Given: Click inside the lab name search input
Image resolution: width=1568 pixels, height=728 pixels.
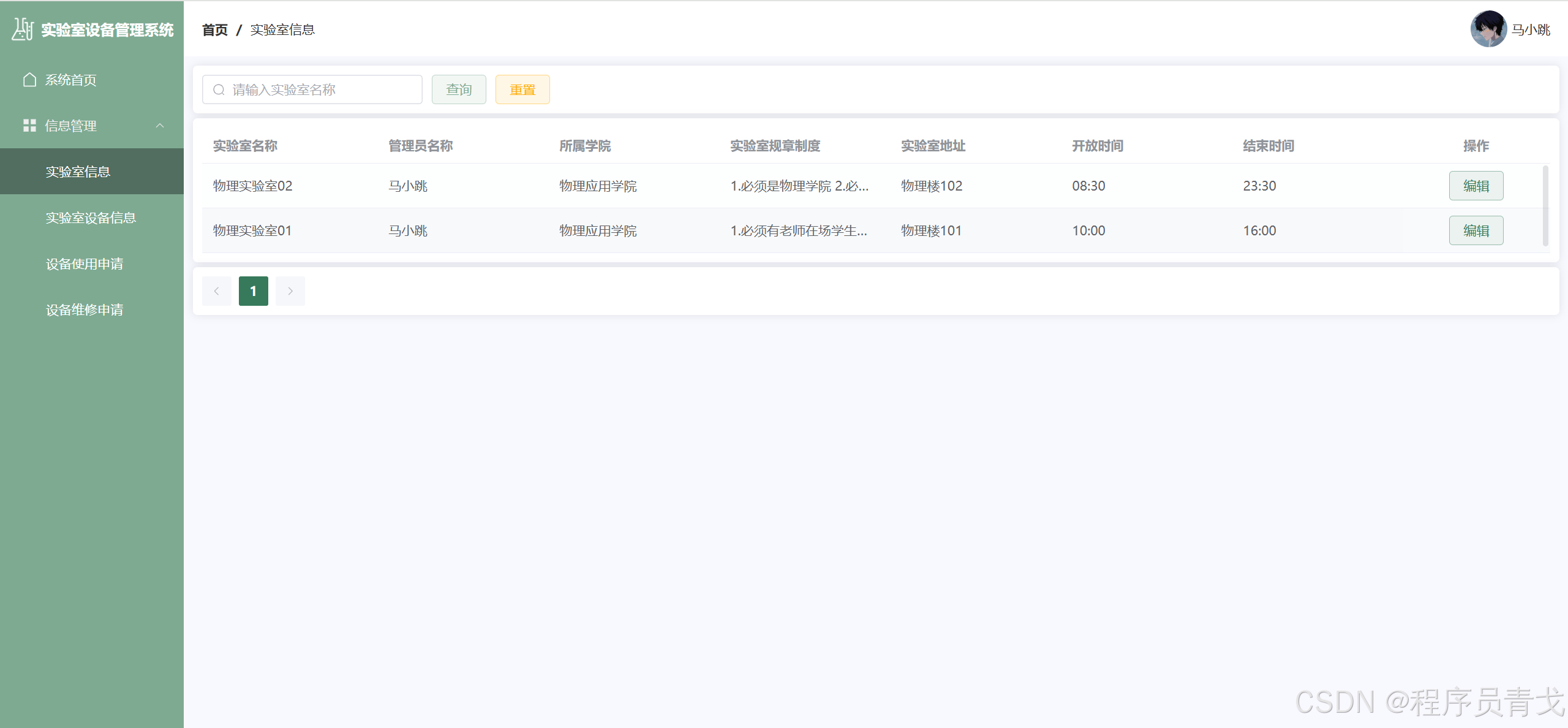Looking at the screenshot, I should 312,89.
